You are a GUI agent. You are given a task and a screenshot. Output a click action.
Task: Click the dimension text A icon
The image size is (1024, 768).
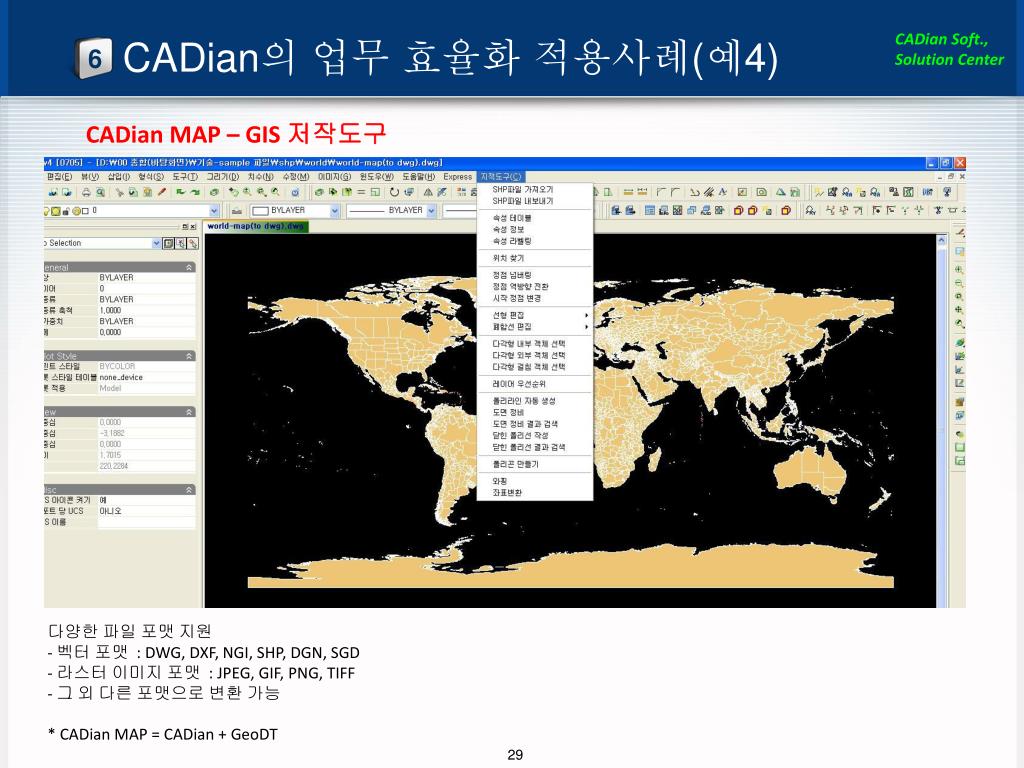click(x=722, y=192)
